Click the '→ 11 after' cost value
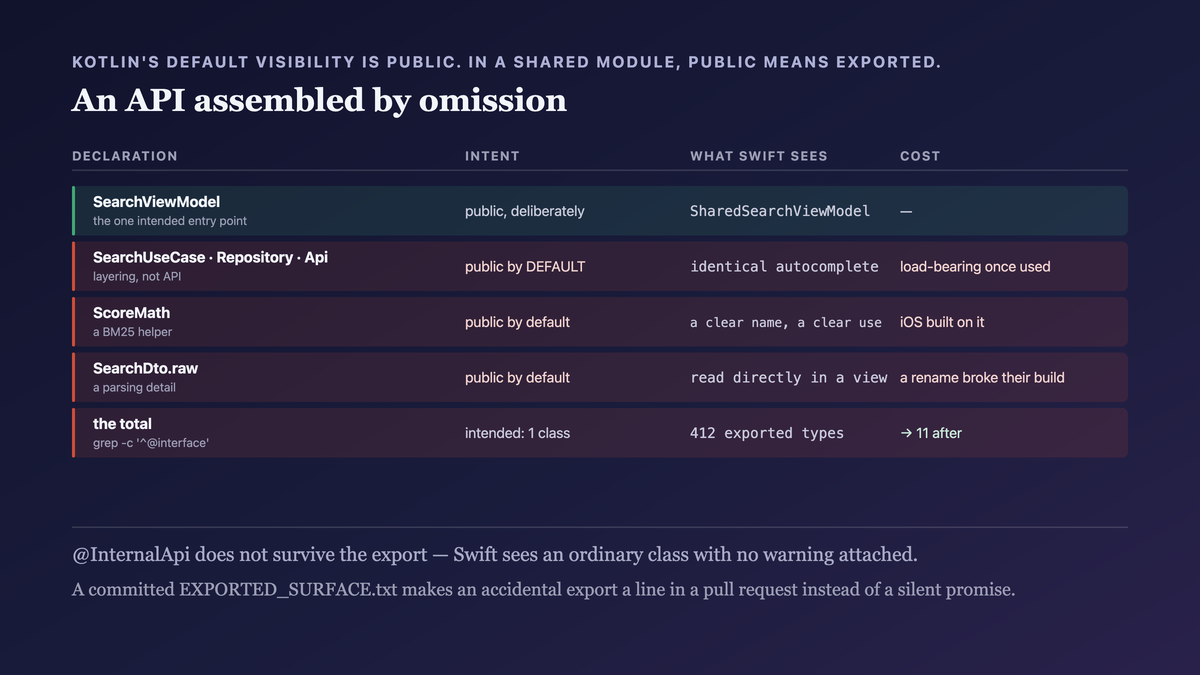Viewport: 1200px width, 675px height. (x=931, y=433)
